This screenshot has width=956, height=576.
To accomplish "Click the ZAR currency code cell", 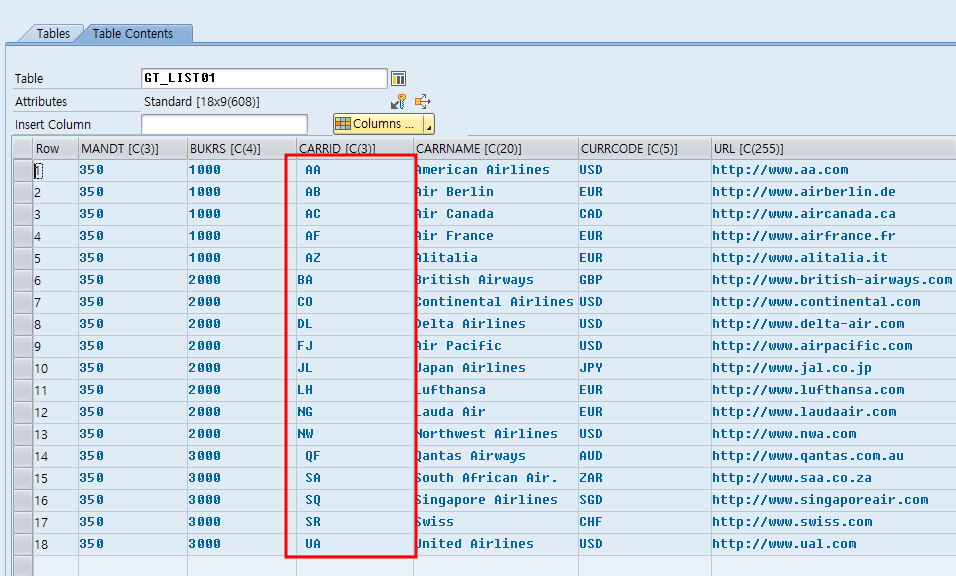I will click(644, 478).
